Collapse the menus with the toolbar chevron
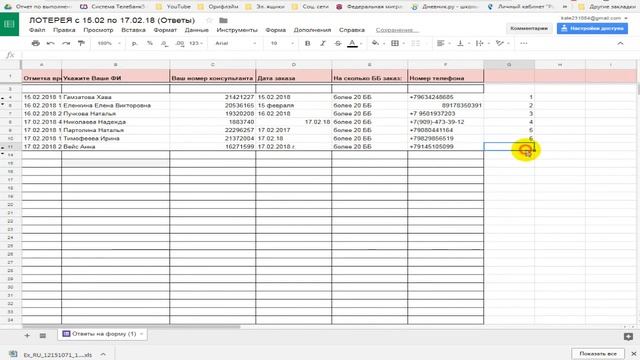 (620, 43)
